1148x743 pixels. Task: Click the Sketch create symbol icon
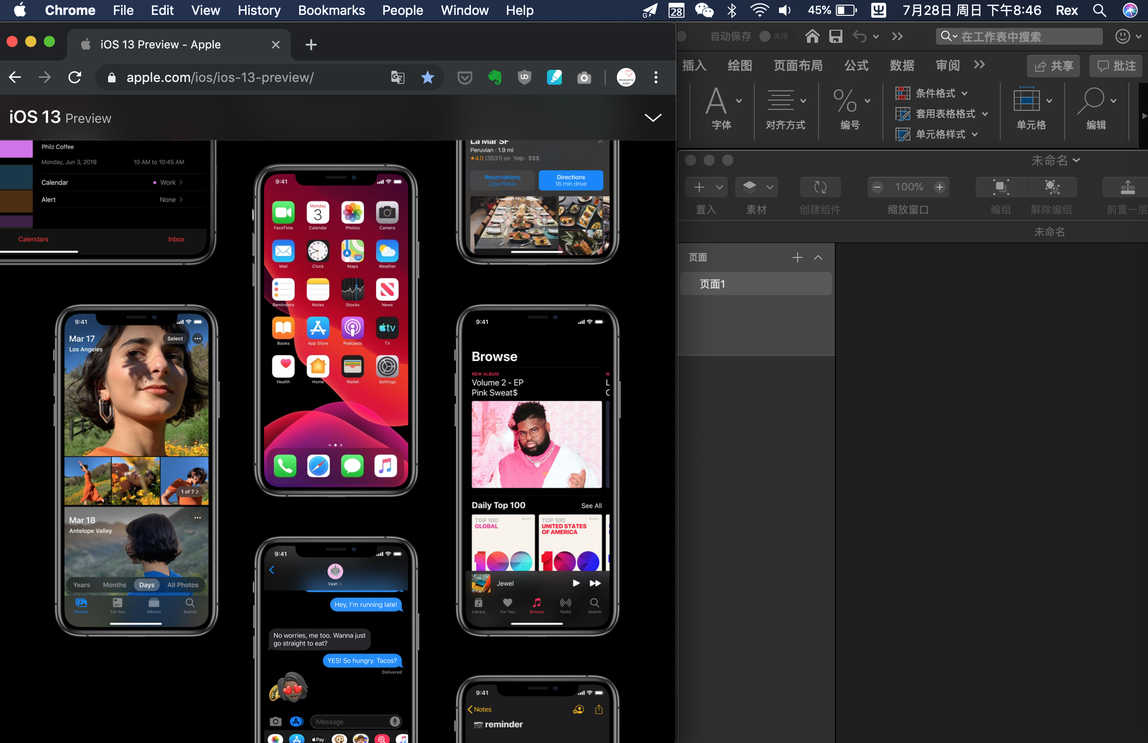[x=820, y=187]
